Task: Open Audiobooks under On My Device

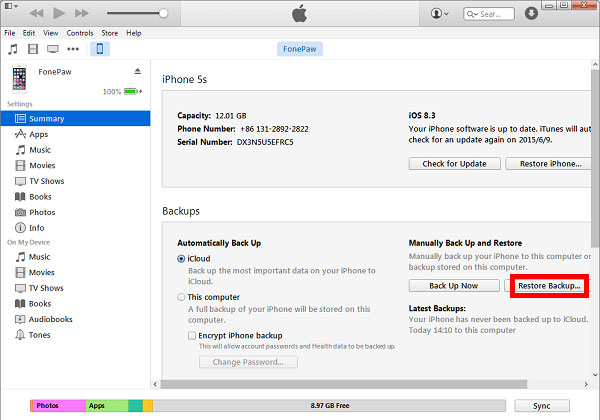Action: point(75,319)
